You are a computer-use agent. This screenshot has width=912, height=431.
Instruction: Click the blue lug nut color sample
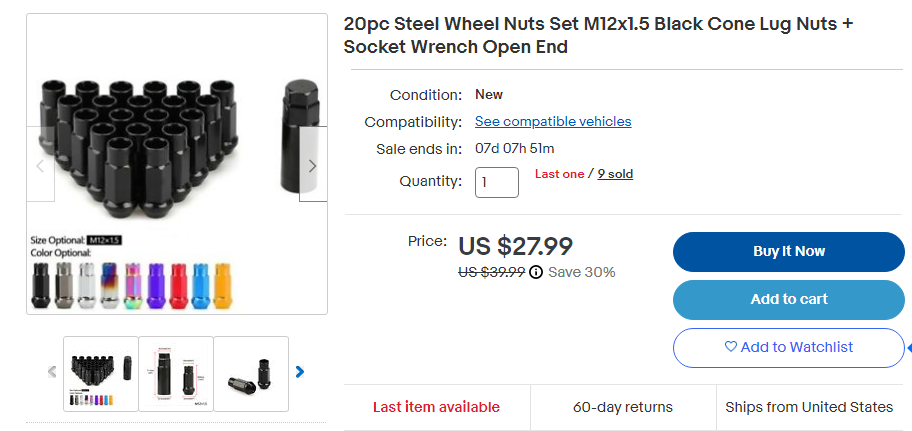point(201,286)
